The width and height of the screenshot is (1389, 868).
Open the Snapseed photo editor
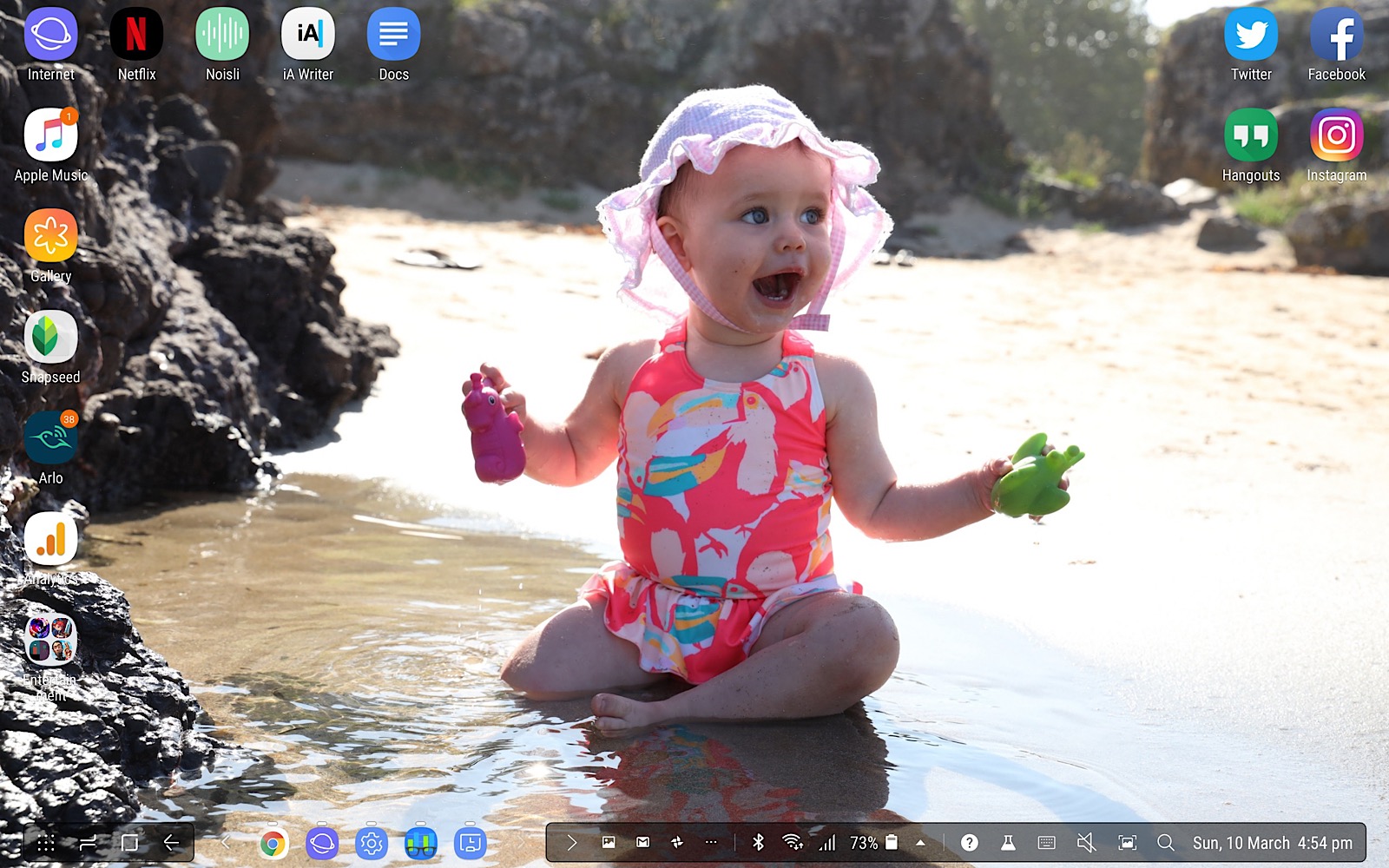50,338
